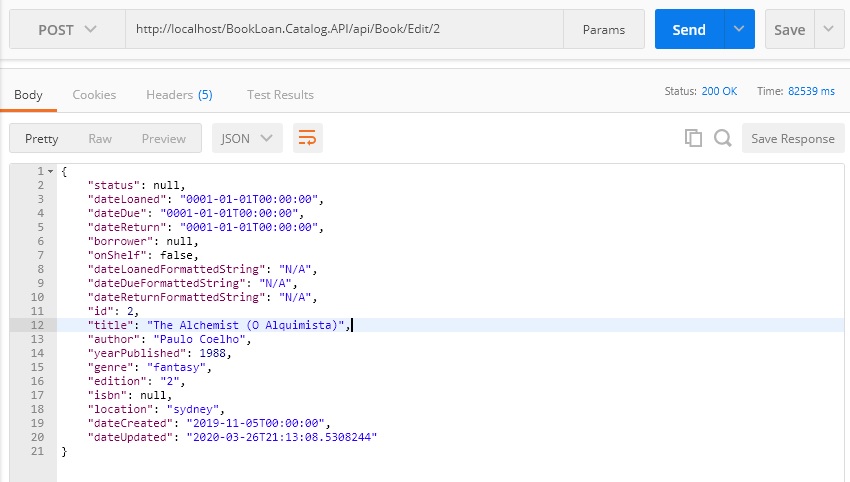Click the Save request button
Viewport: 850px width, 482px height.
click(789, 29)
